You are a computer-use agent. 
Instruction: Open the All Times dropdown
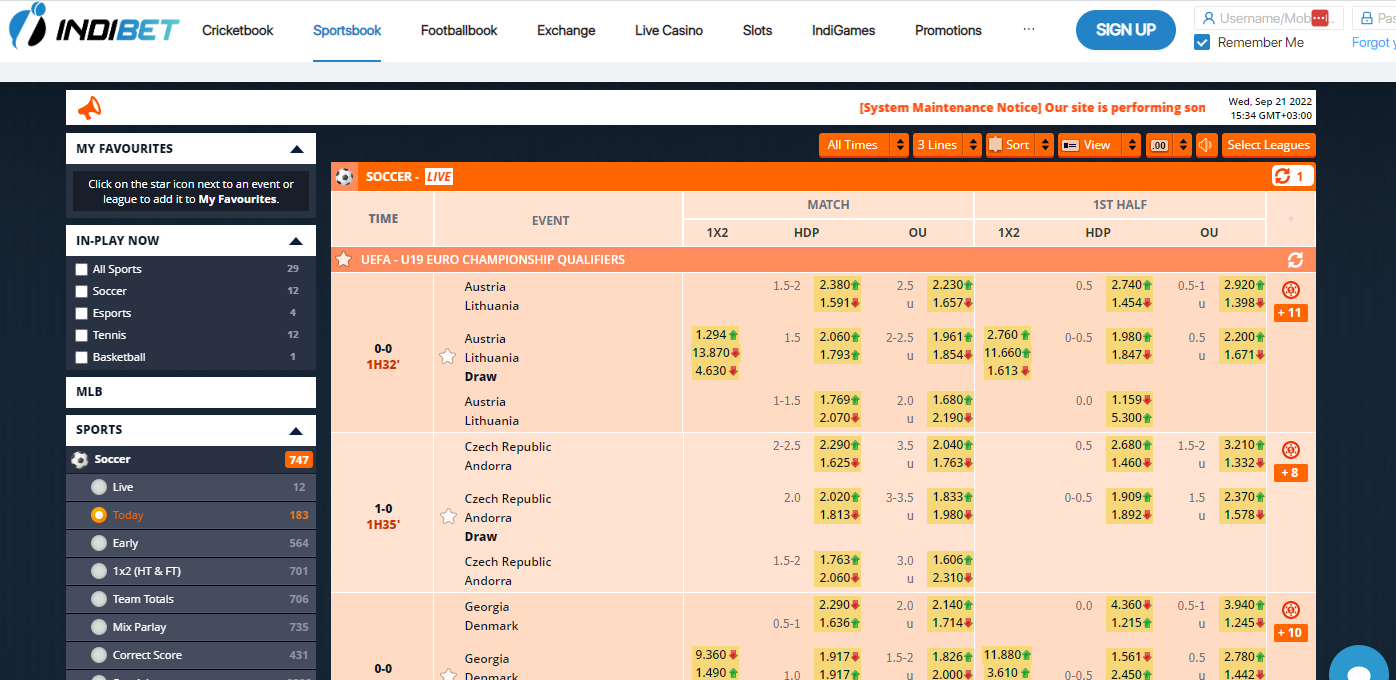click(x=863, y=145)
